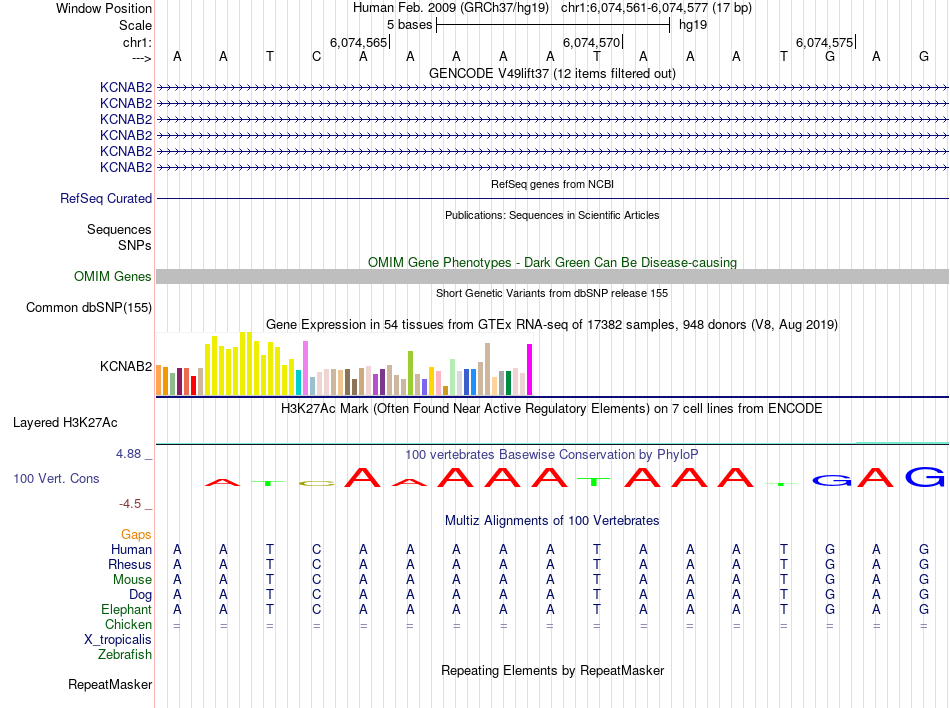Screen dimensions: 950x708
Task: Click the chr1:6,074,561-6,074,577 (17 bp) position text
Action: (656, 8)
